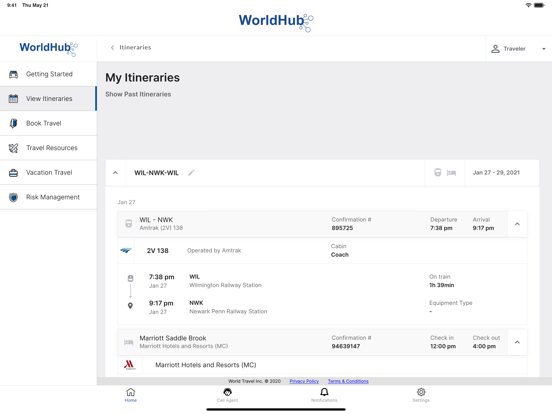Click the hotel bed icon in trip header
552x414 pixels.
point(451,173)
